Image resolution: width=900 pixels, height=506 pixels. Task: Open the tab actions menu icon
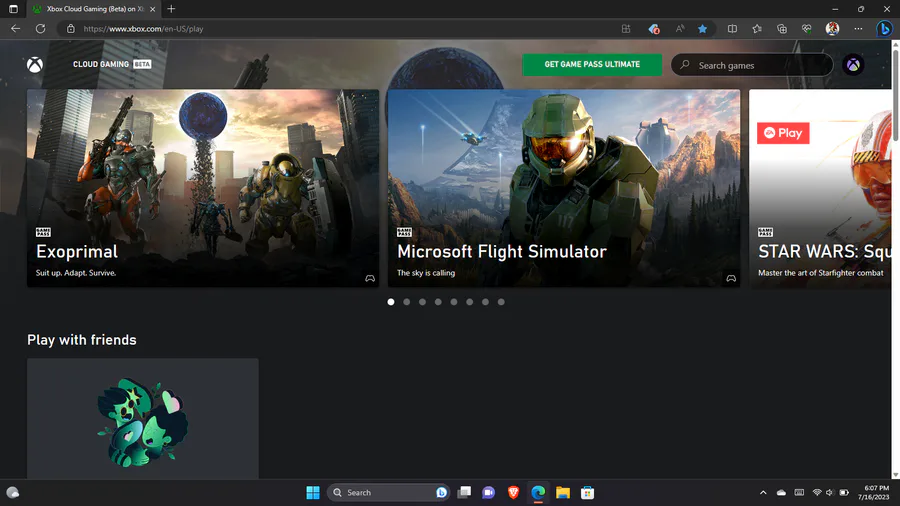point(13,9)
